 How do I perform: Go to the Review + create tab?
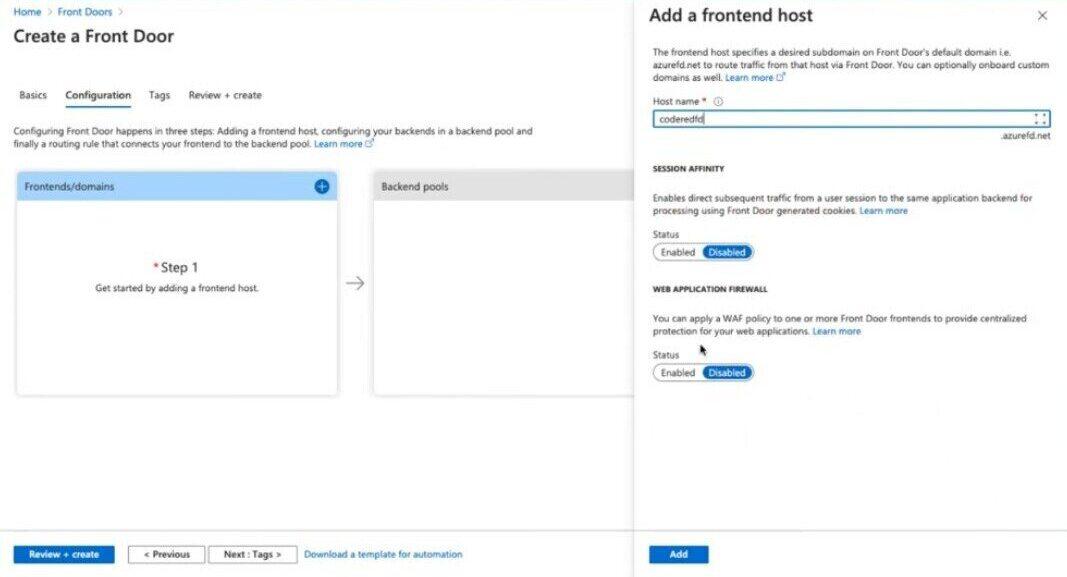[x=225, y=95]
